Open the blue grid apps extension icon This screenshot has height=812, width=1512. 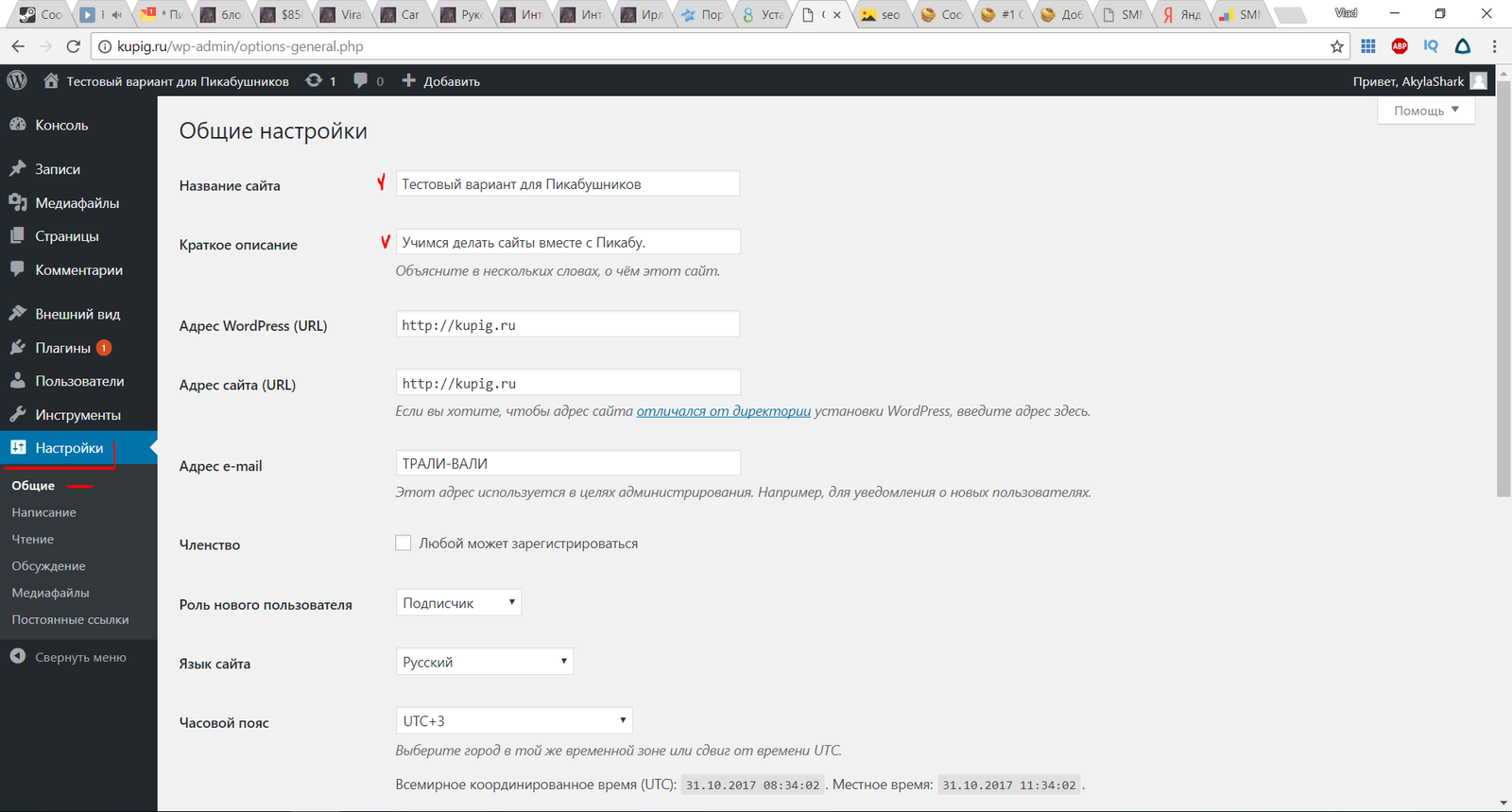coord(1368,46)
